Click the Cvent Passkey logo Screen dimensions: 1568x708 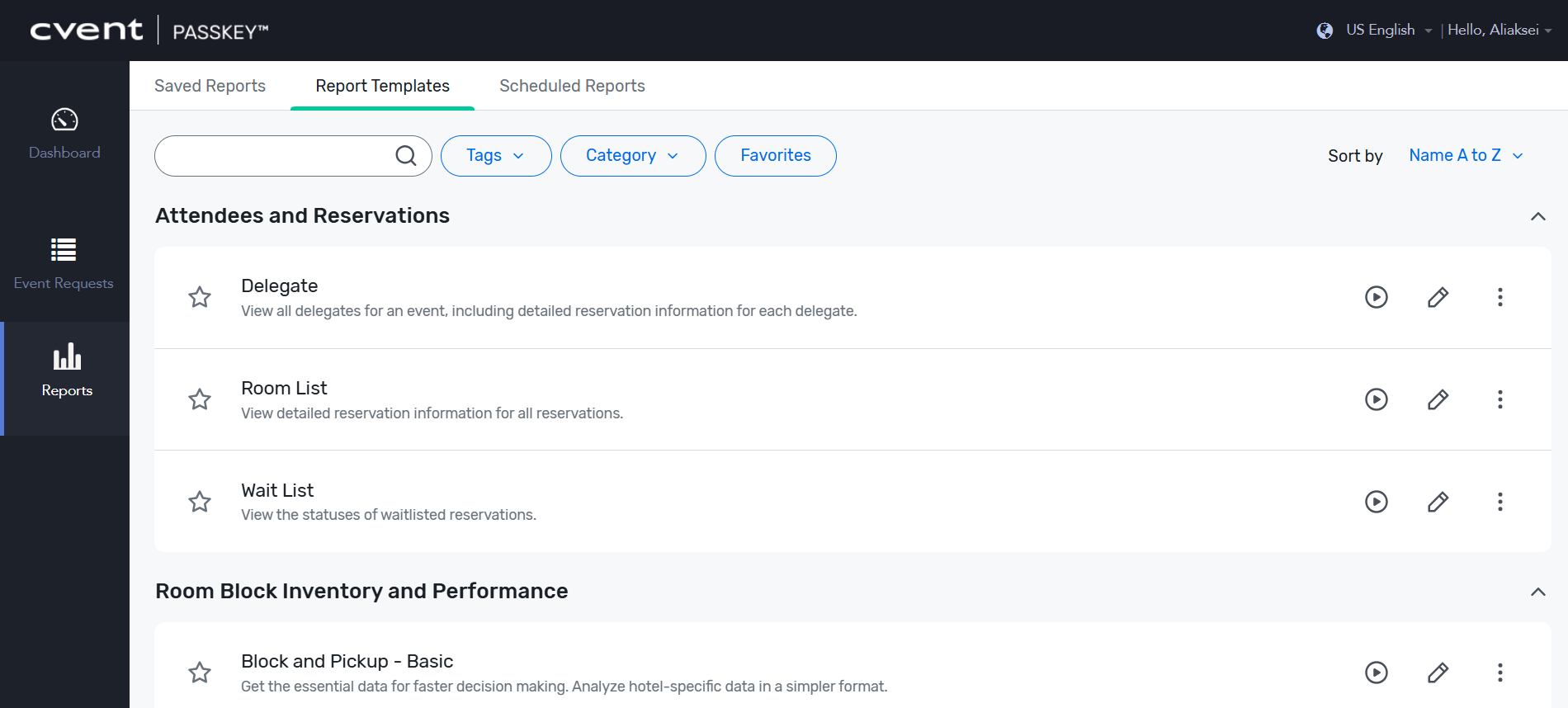[149, 31]
